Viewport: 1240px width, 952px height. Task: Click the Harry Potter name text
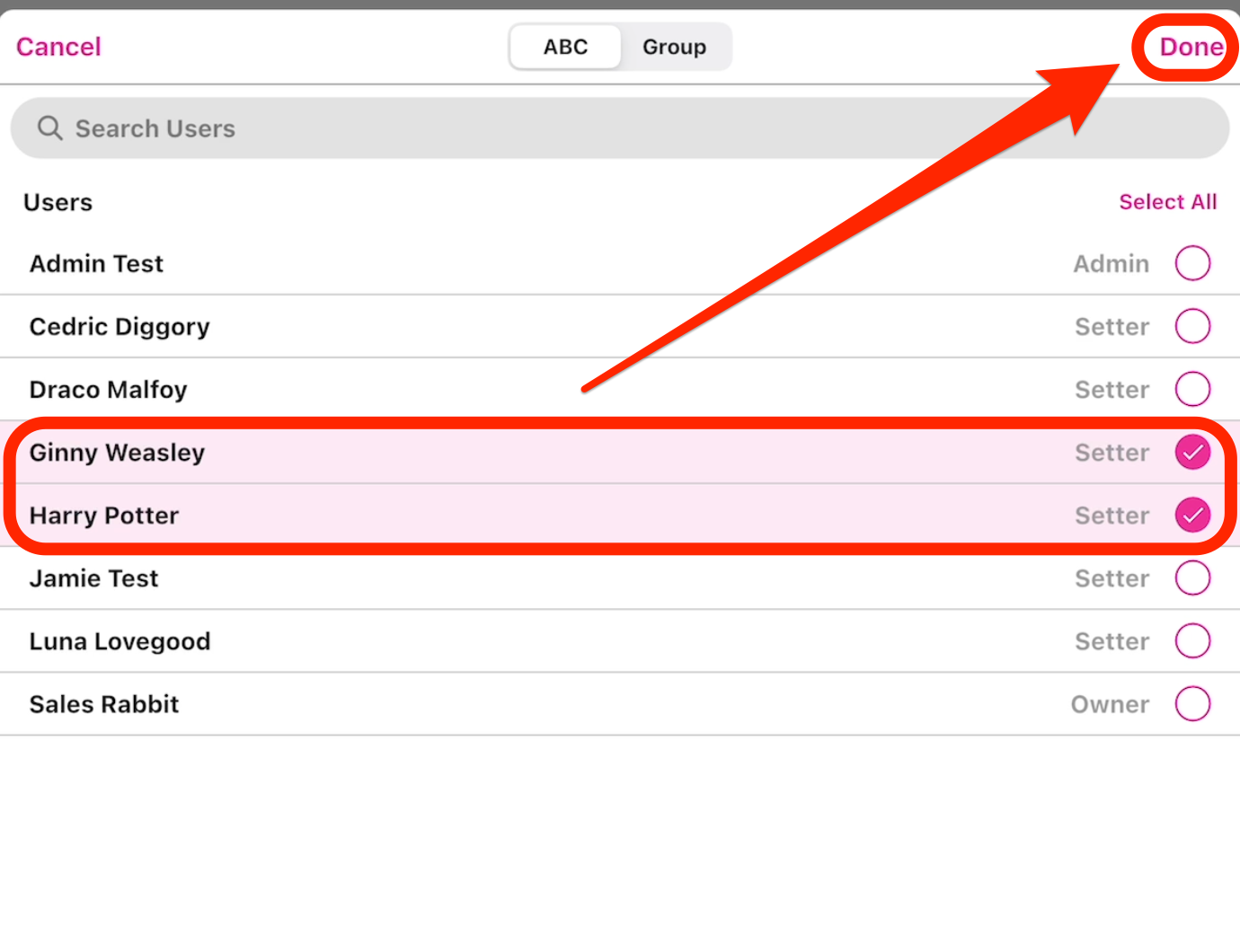104,516
